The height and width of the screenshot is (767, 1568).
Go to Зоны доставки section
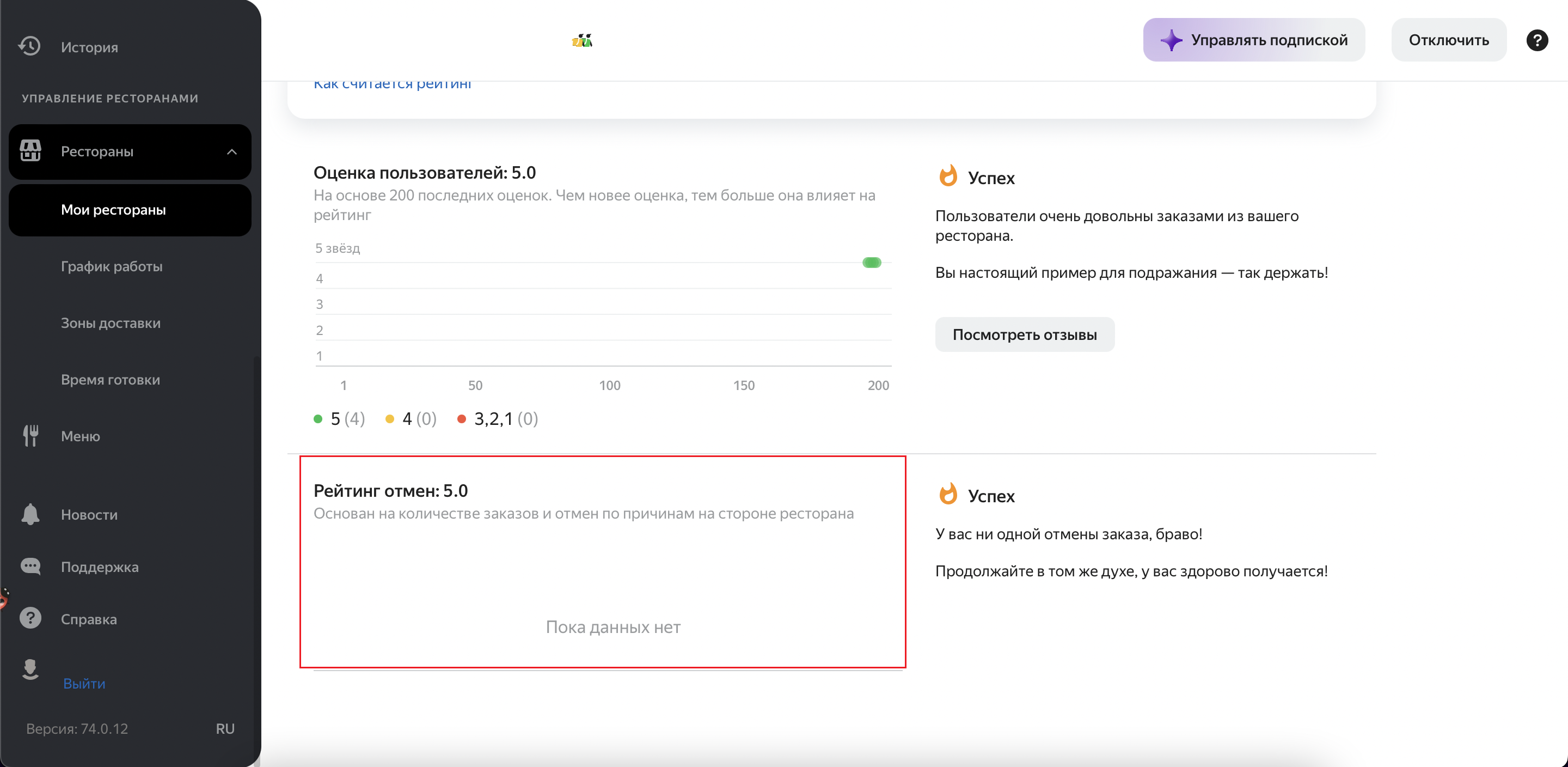[110, 323]
